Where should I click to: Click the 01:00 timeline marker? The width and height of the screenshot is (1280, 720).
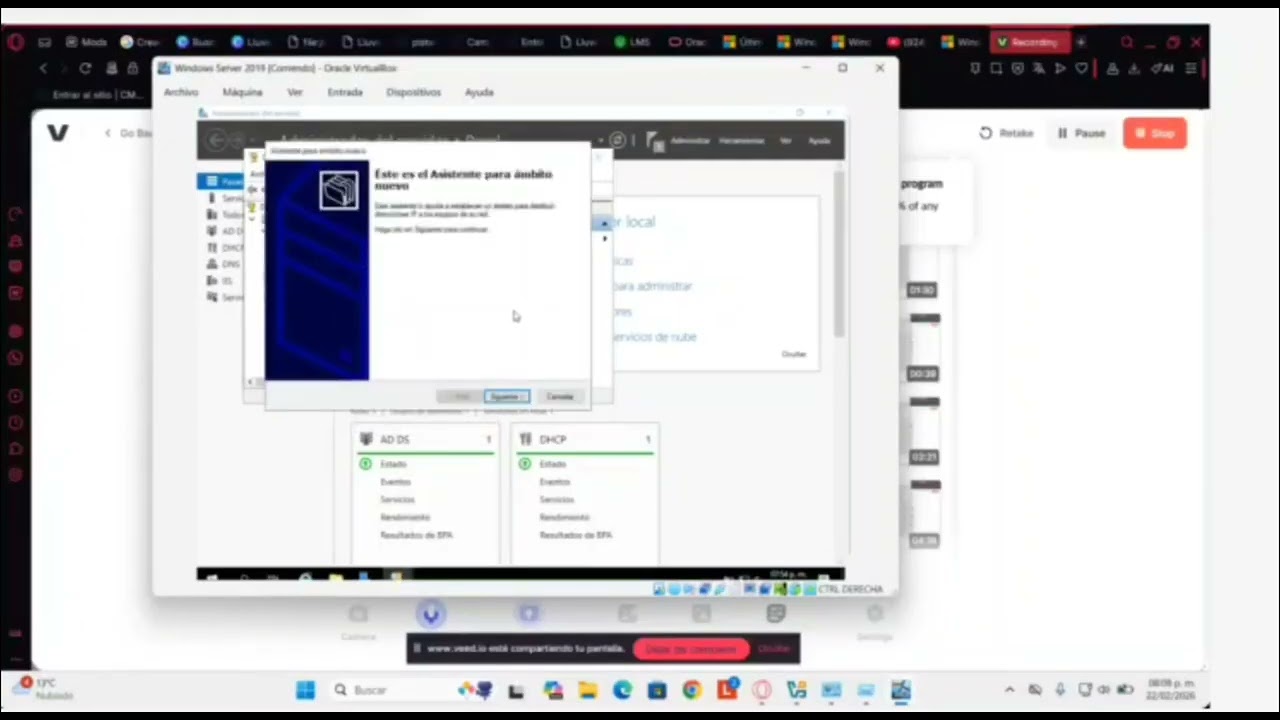tap(922, 290)
